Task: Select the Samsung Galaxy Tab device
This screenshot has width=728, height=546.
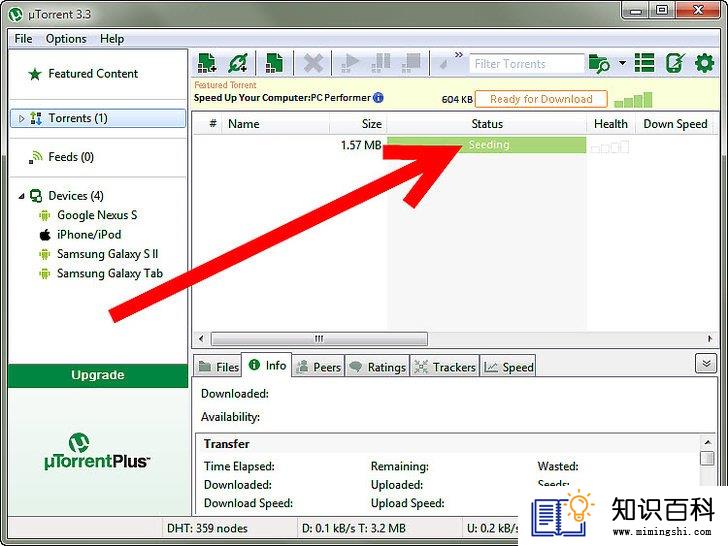Action: point(110,273)
